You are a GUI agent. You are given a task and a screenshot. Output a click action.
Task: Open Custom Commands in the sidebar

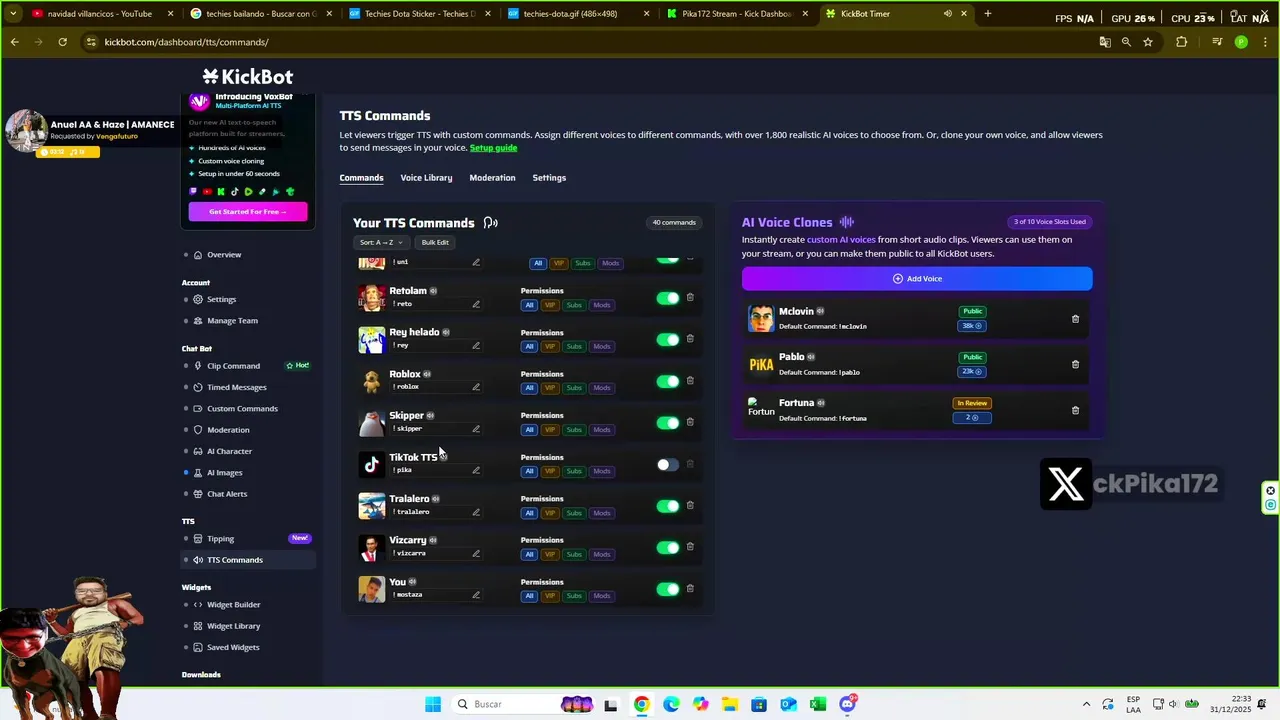click(x=242, y=408)
